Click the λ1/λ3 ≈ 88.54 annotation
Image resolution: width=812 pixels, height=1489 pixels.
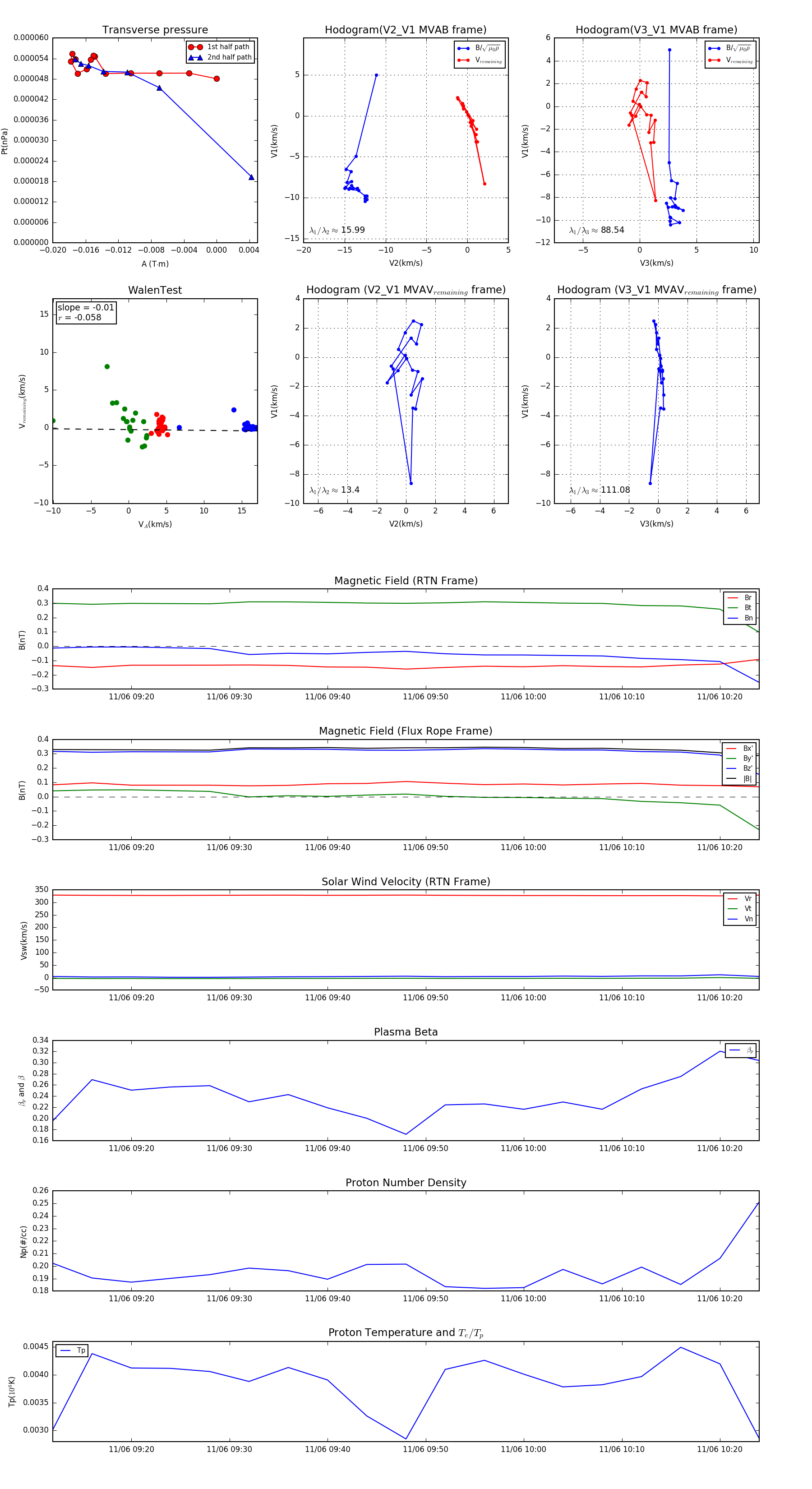click(x=596, y=230)
